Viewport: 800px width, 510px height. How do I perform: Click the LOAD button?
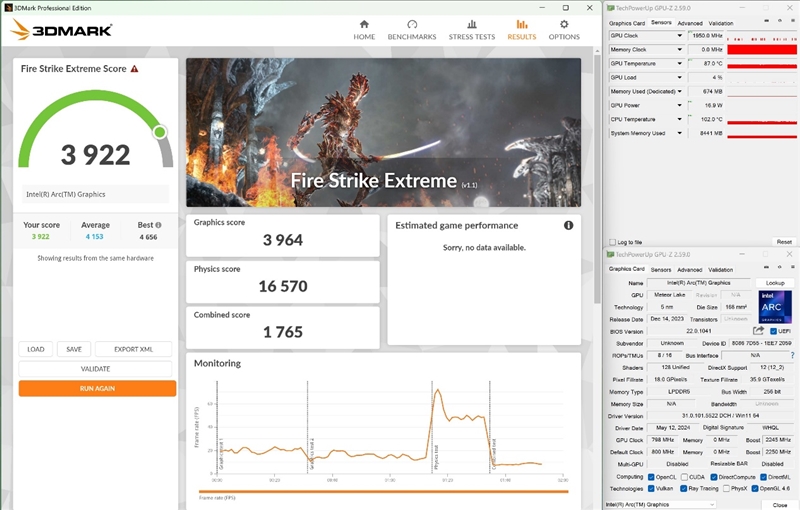[x=36, y=349]
